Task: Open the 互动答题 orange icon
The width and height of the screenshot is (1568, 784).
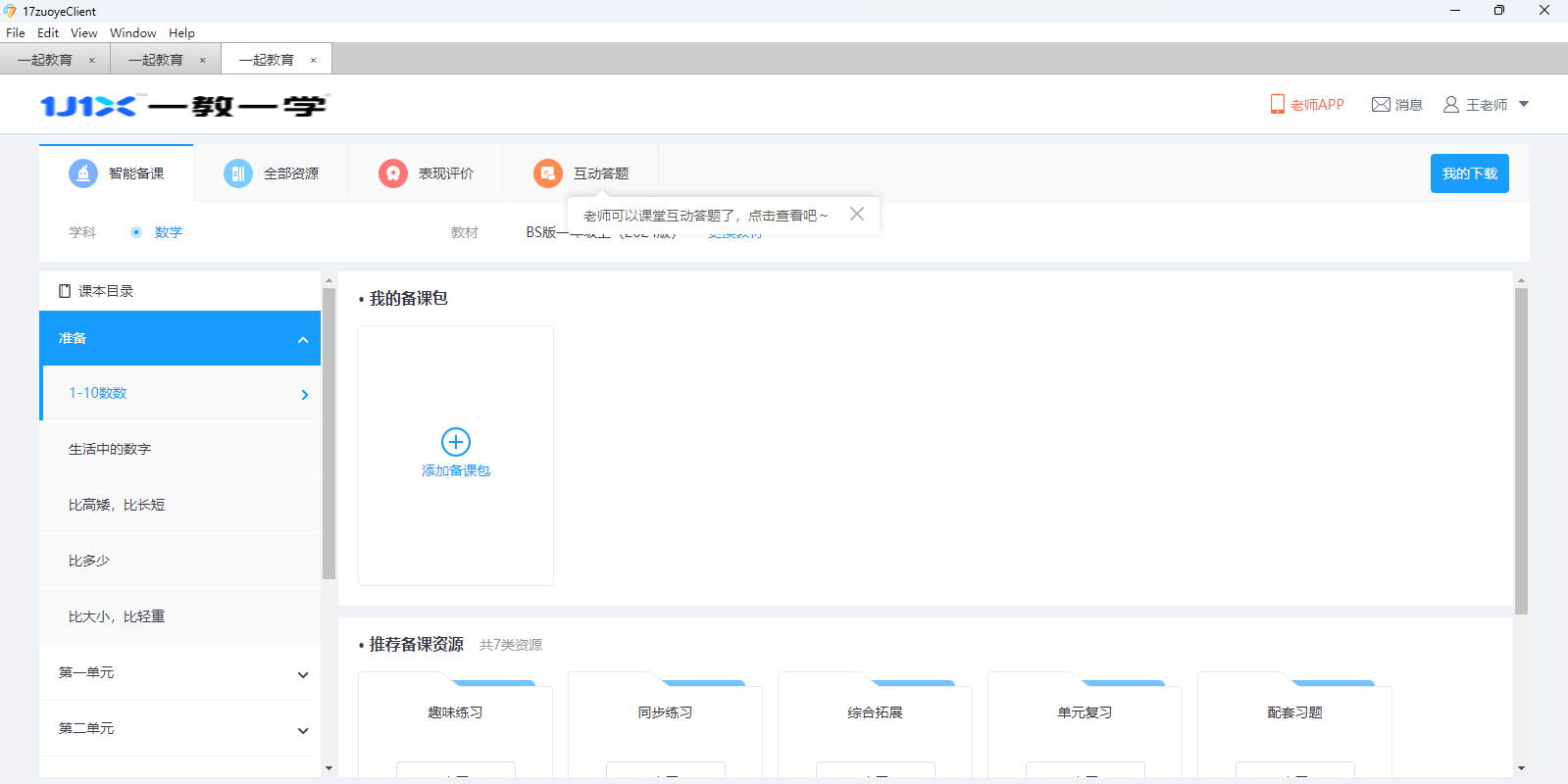Action: (x=548, y=173)
